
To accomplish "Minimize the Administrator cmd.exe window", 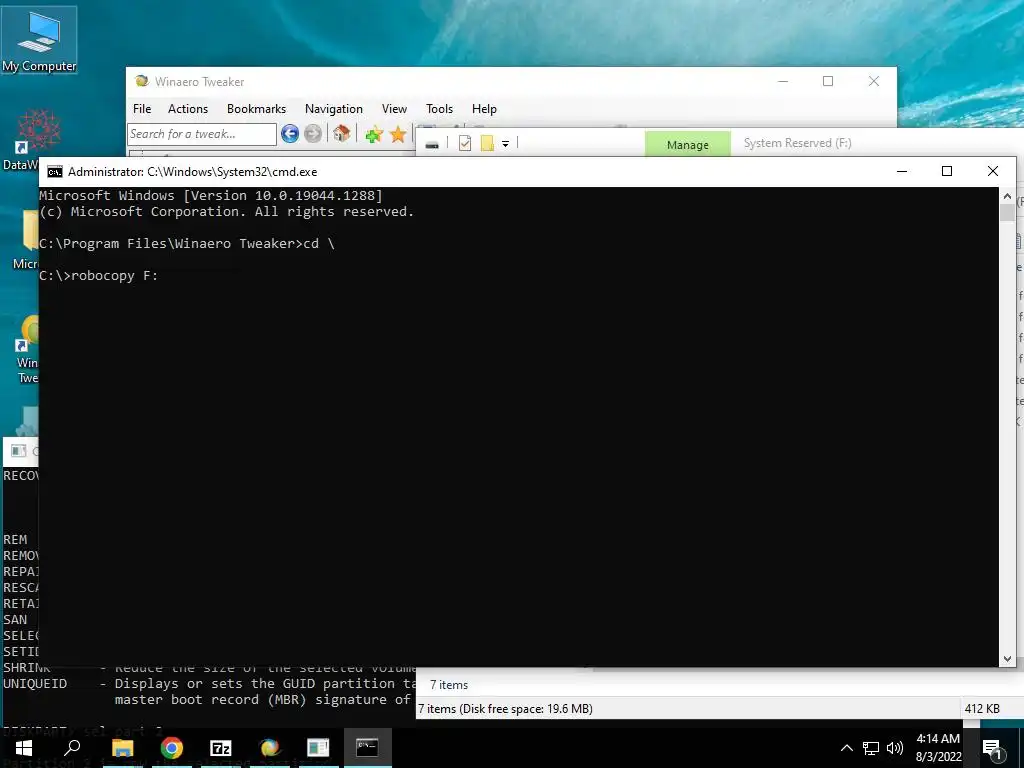I will coord(902,171).
